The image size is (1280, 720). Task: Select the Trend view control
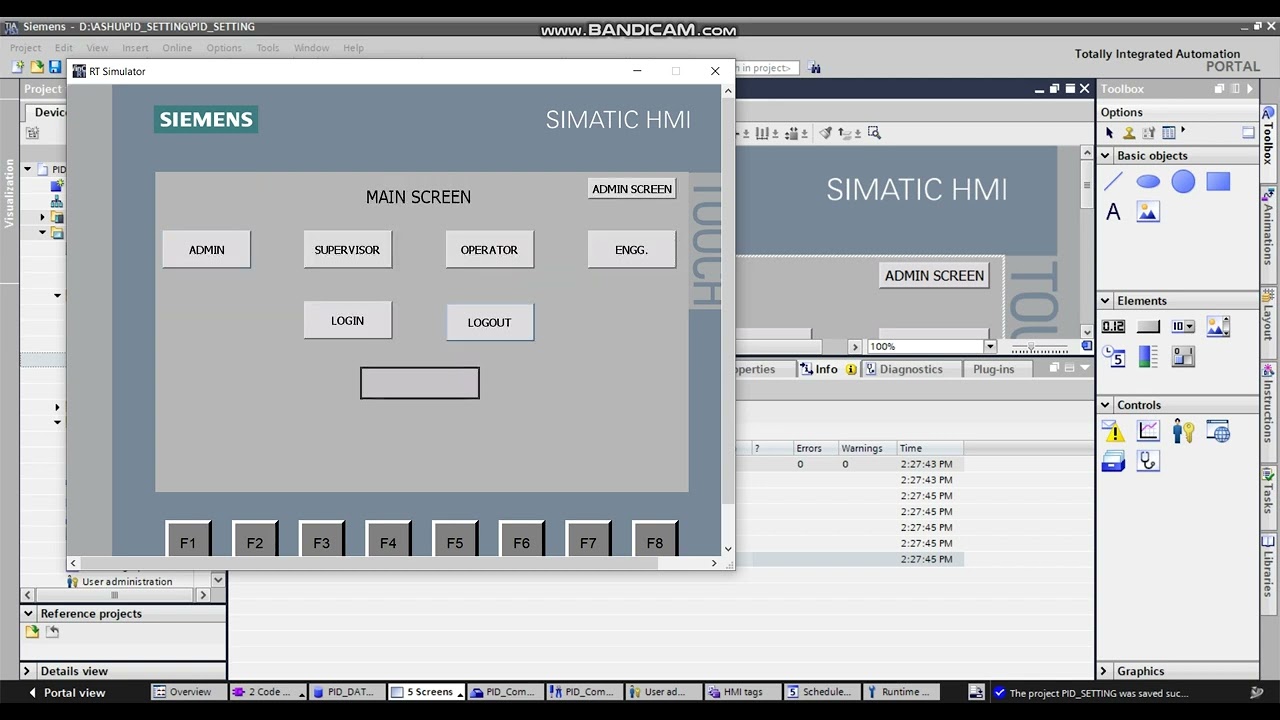tap(1148, 431)
